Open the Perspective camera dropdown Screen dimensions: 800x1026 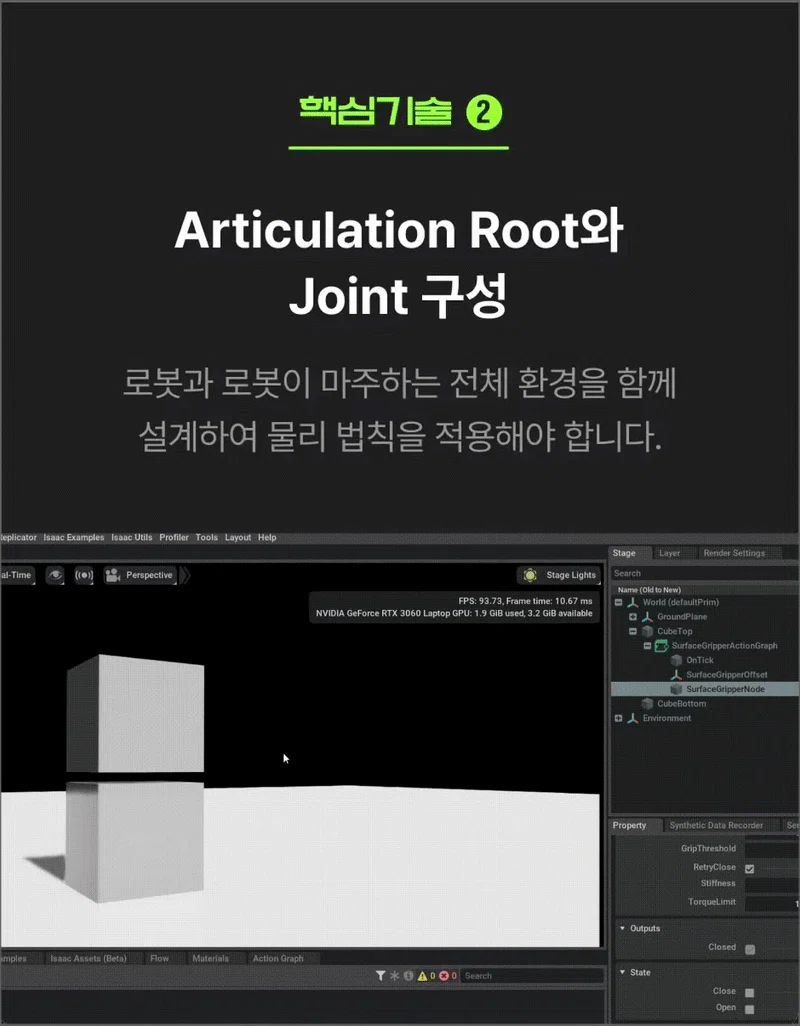140,575
